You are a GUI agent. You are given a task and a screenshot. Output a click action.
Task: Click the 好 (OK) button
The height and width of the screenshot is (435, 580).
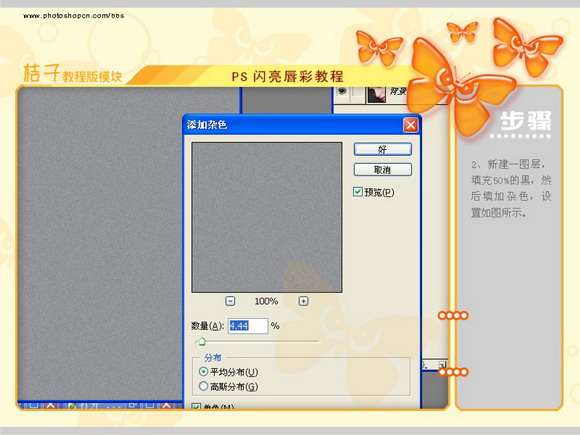point(382,149)
